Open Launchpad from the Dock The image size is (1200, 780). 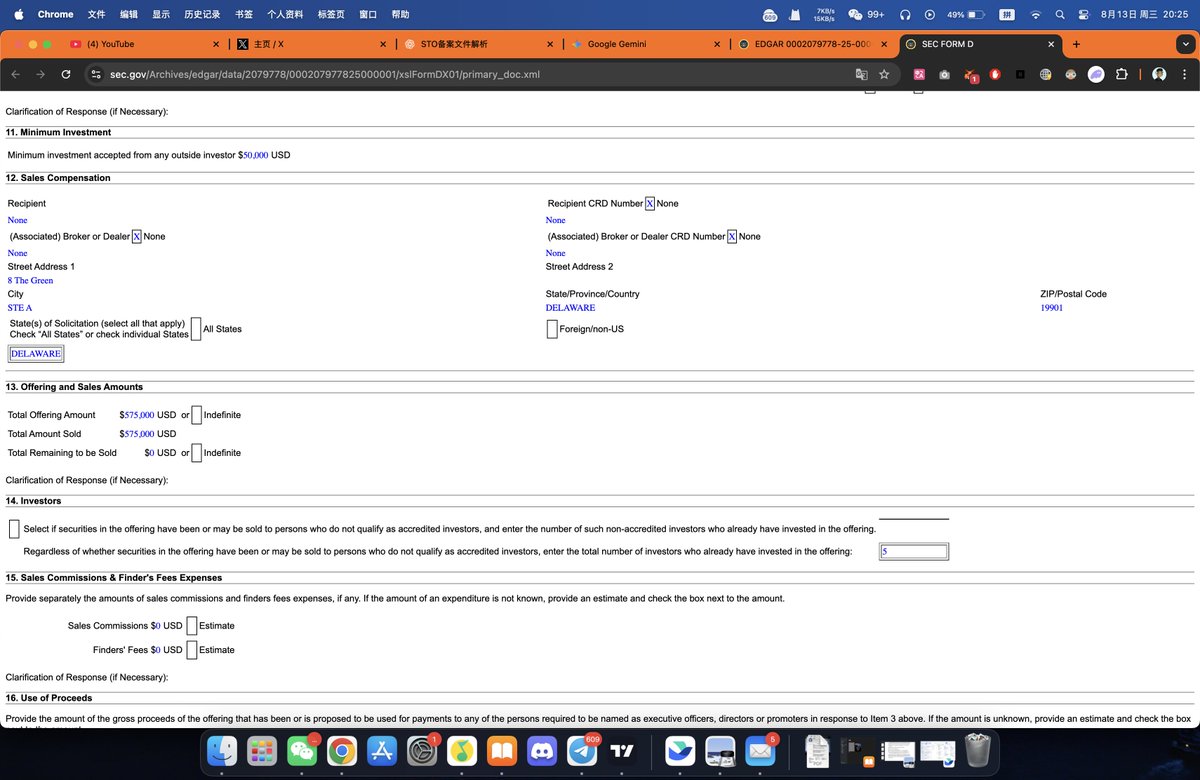(262, 750)
